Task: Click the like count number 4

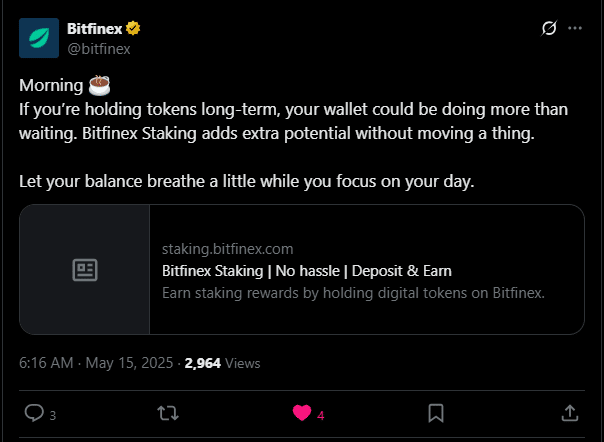Action: tap(320, 415)
